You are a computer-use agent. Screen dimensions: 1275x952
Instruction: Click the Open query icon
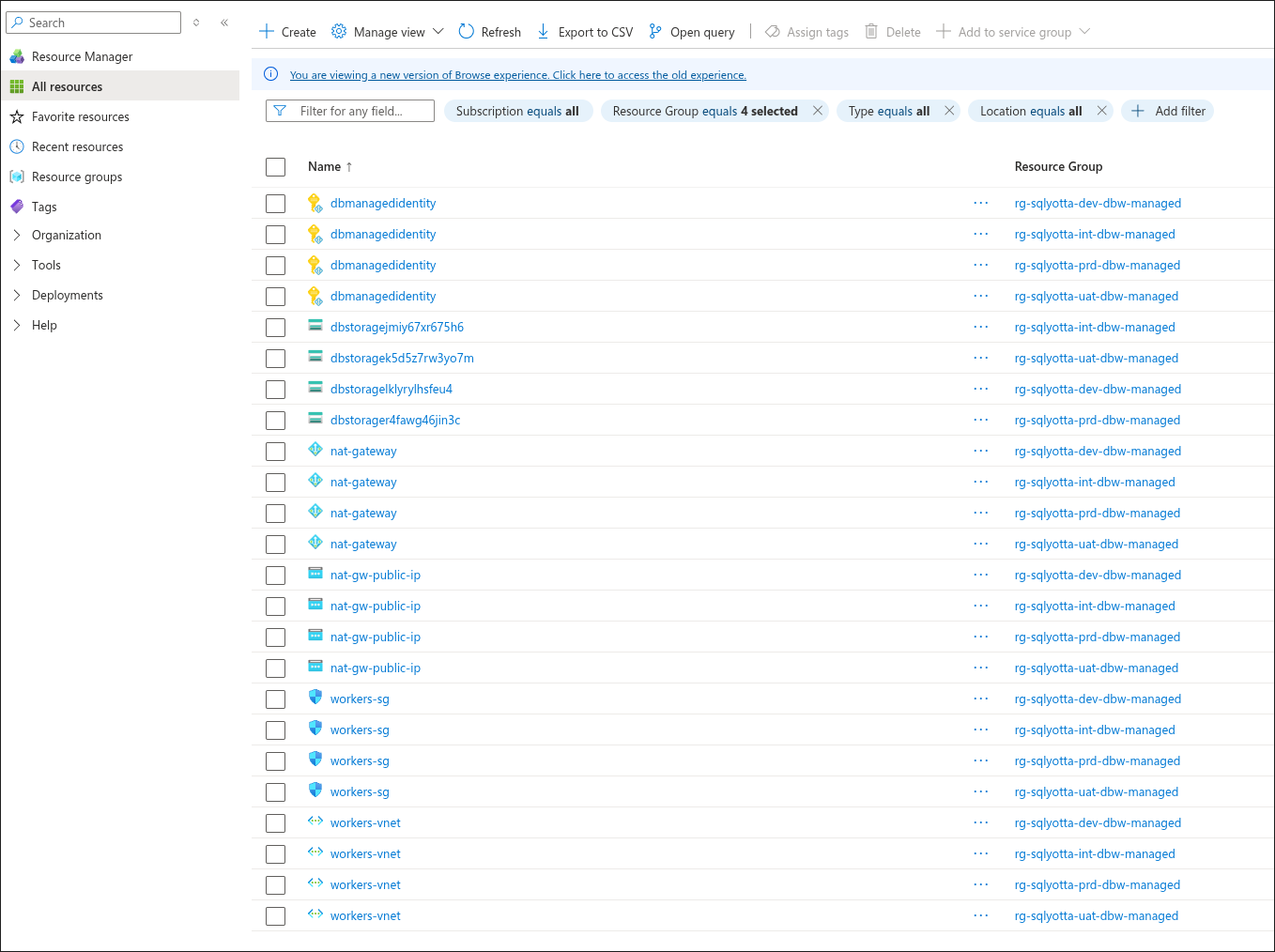655,32
